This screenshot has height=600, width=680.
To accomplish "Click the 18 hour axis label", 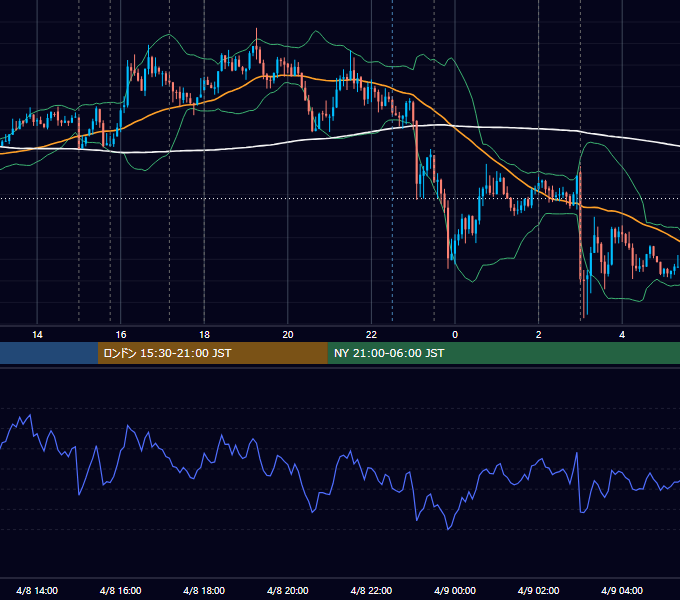I will pyautogui.click(x=204, y=335).
